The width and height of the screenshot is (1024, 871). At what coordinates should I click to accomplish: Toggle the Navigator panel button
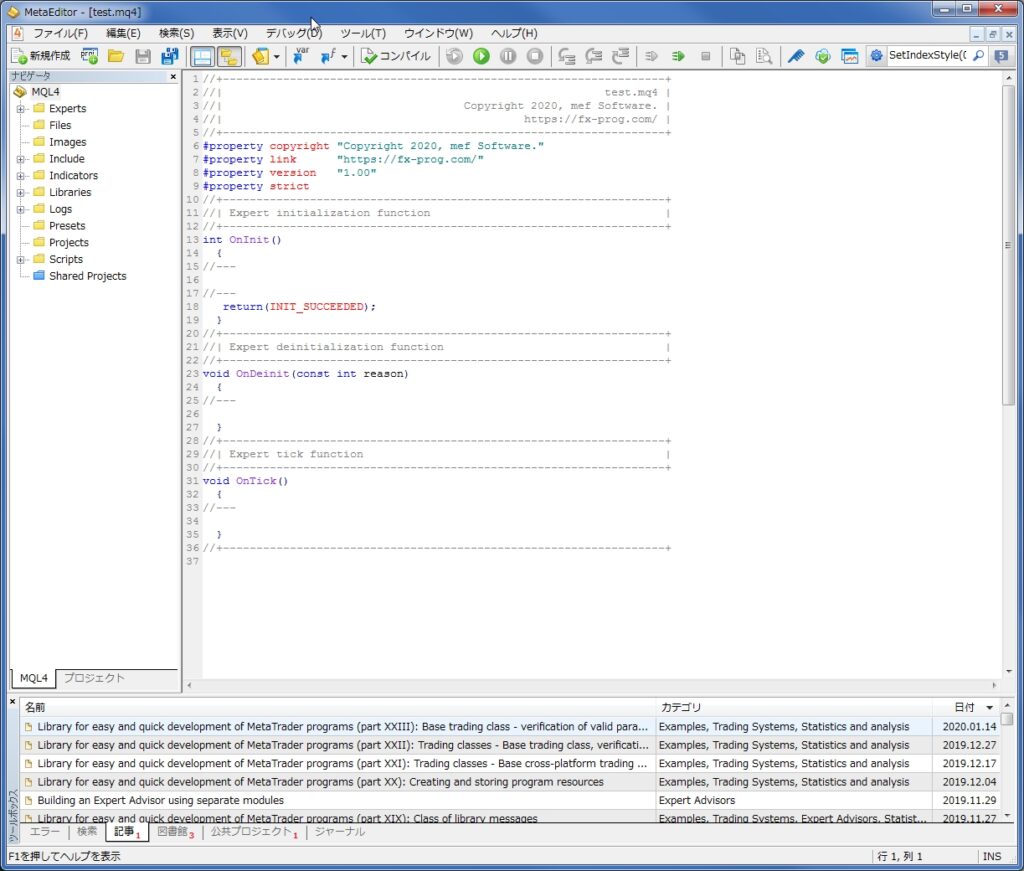point(229,56)
